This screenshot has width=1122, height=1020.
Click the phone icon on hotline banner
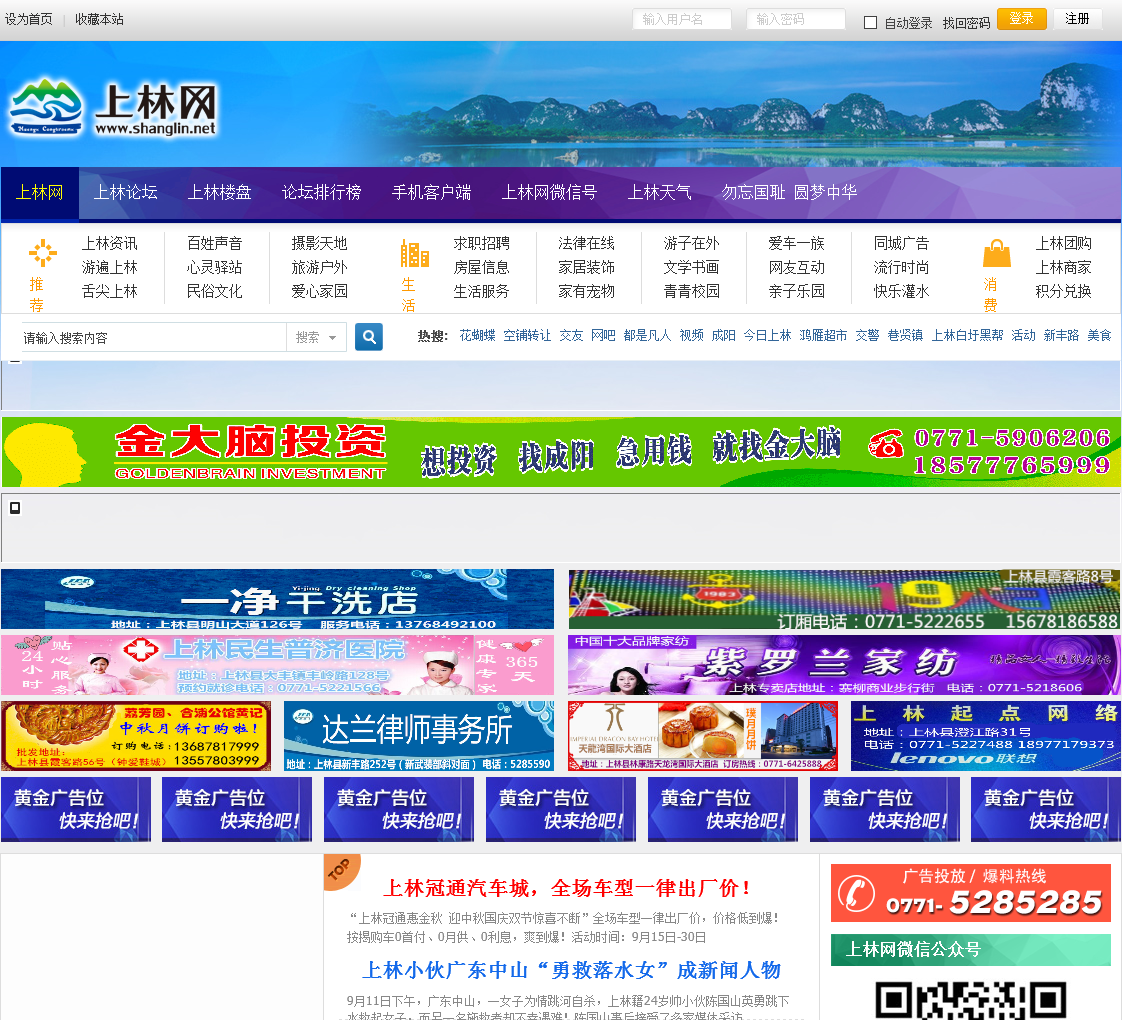pyautogui.click(x=857, y=893)
